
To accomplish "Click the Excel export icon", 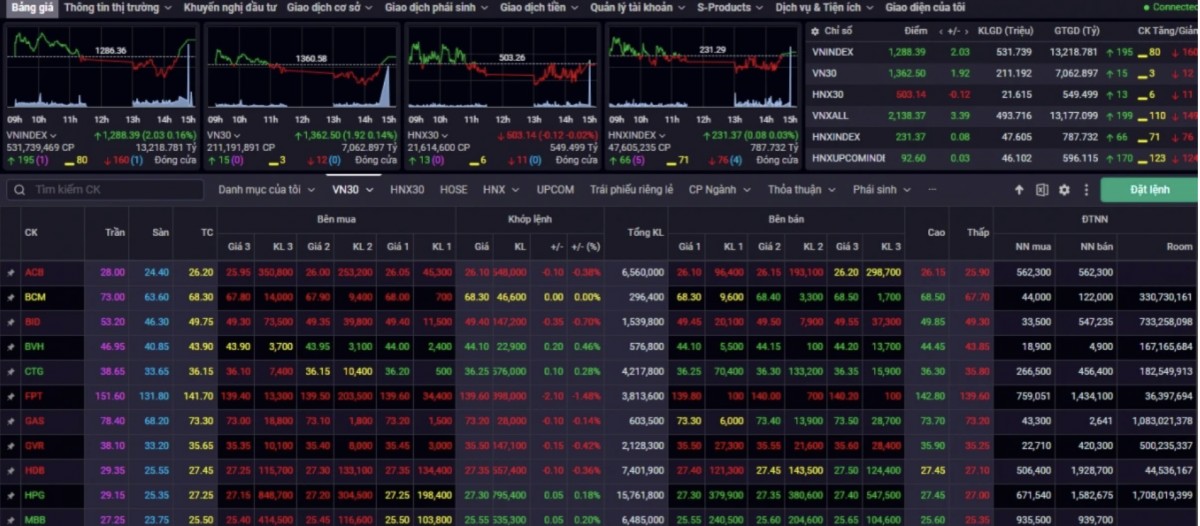I will (x=1041, y=190).
